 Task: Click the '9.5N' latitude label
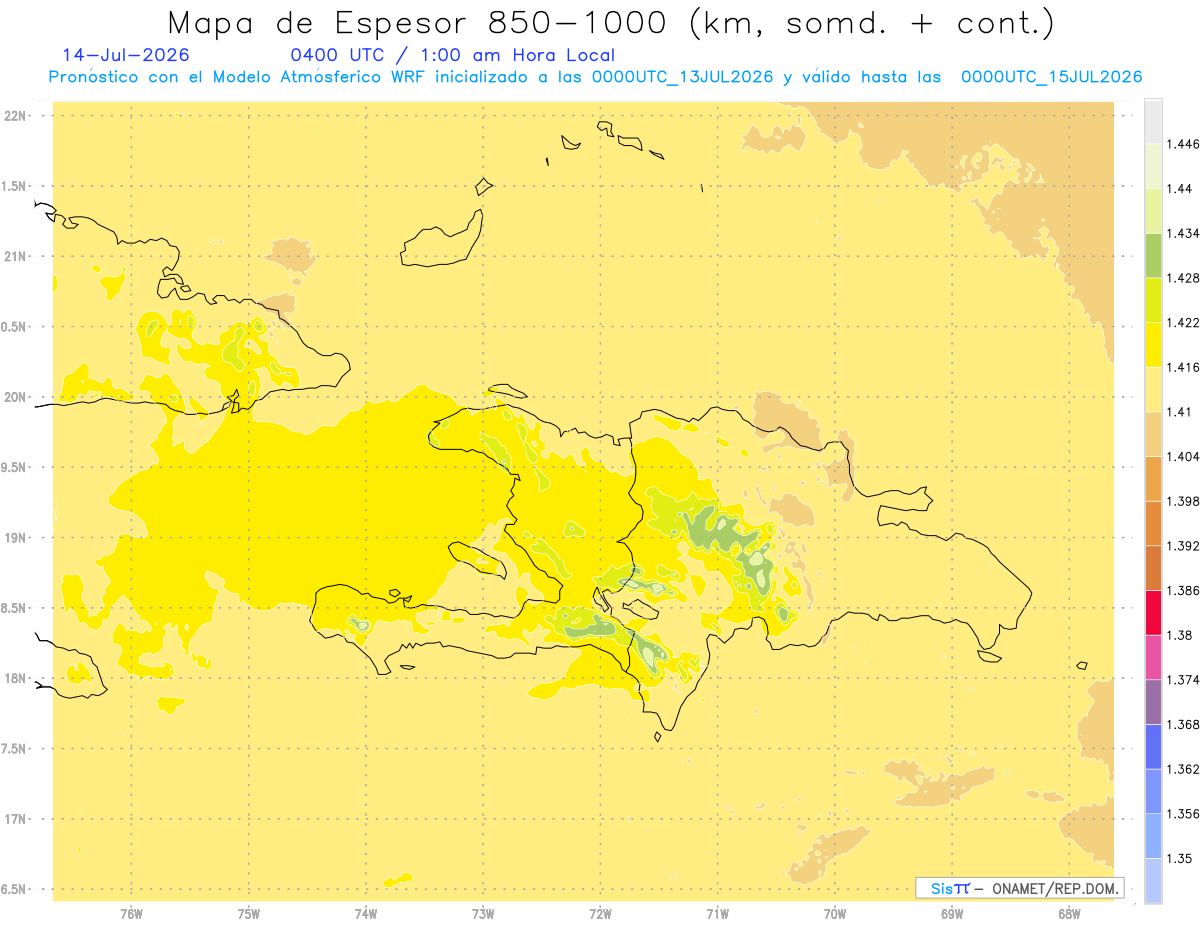15,468
